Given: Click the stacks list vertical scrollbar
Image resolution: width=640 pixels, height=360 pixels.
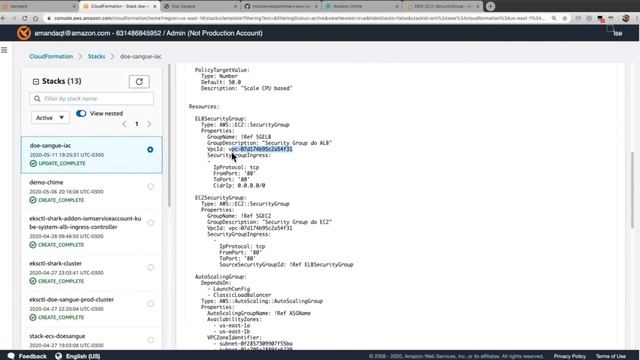Looking at the screenshot, I should (x=169, y=135).
